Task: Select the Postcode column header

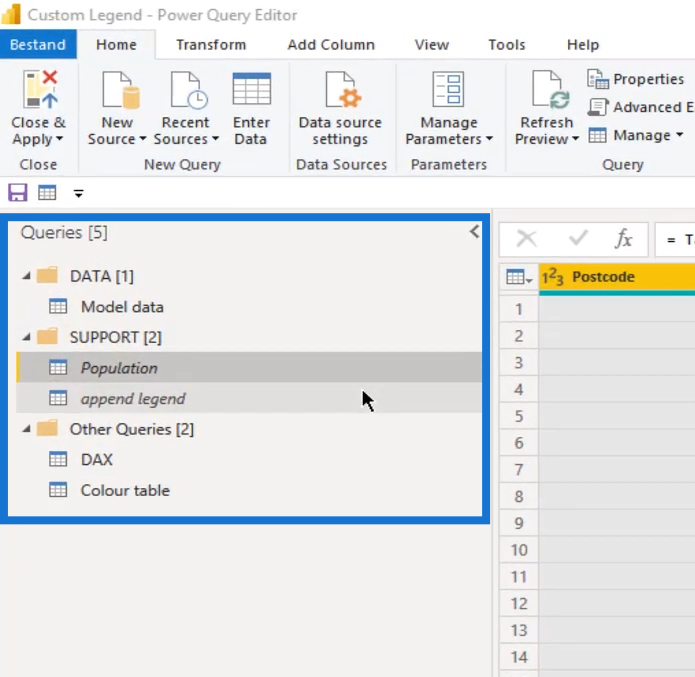Action: tap(617, 278)
